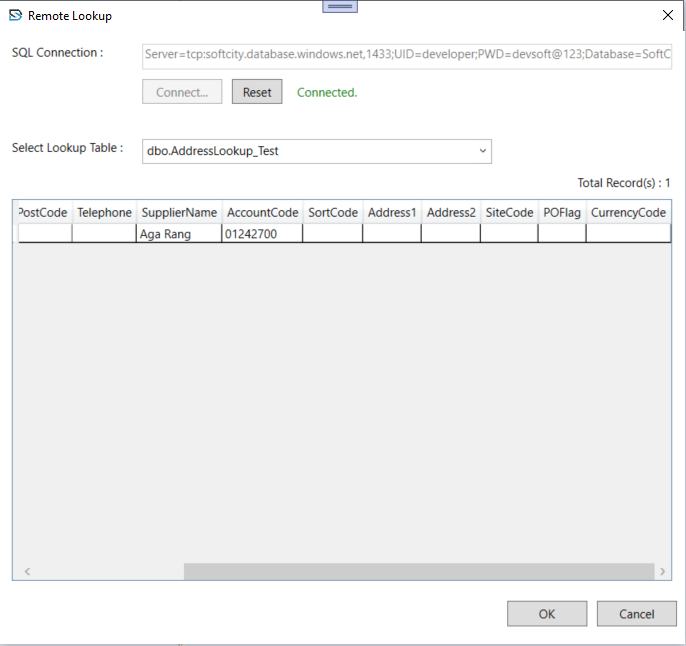Click the CurrencyCode column header
This screenshot has height=646, width=686.
click(x=628, y=213)
